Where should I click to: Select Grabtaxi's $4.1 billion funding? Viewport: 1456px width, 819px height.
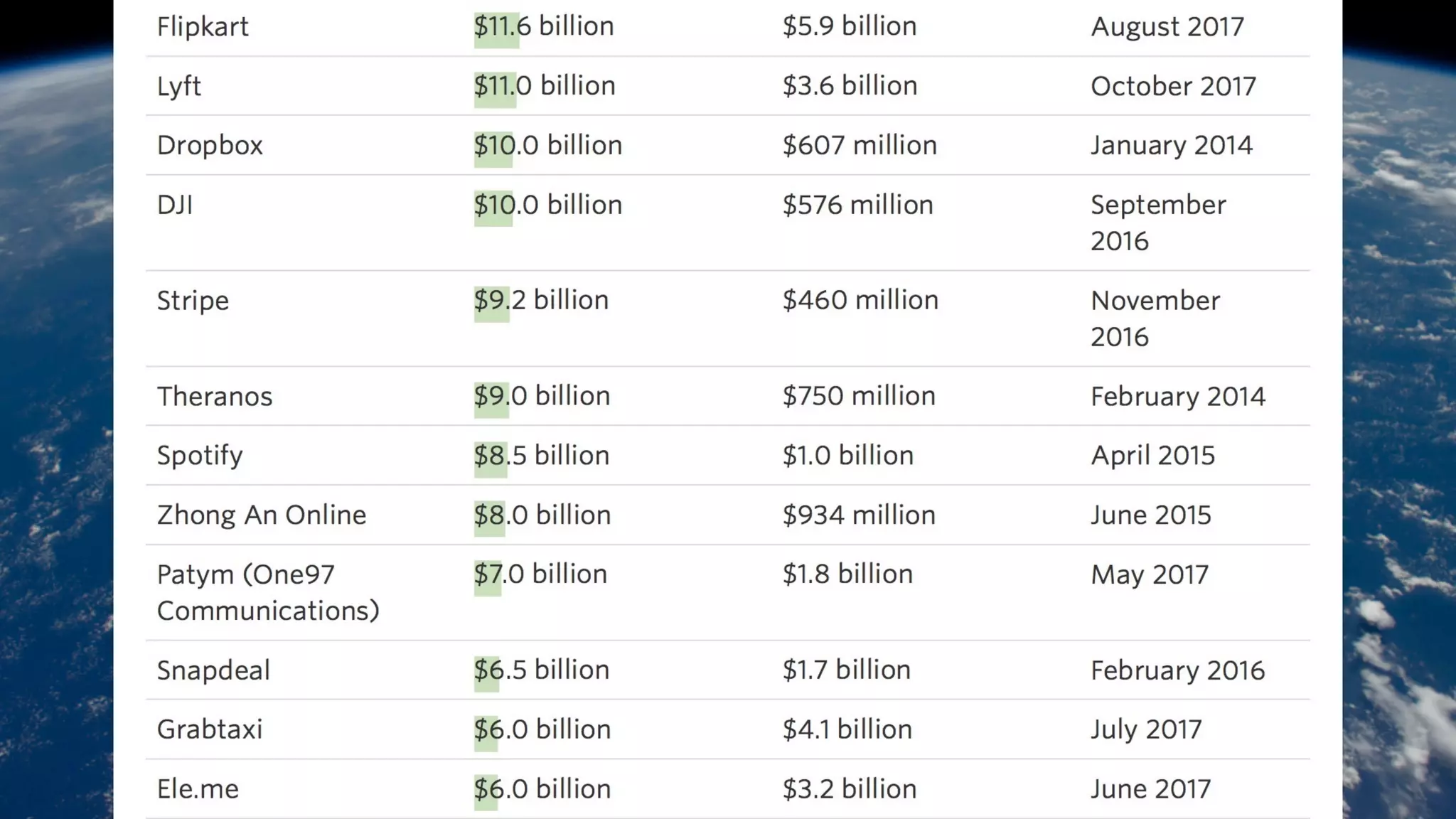(847, 729)
